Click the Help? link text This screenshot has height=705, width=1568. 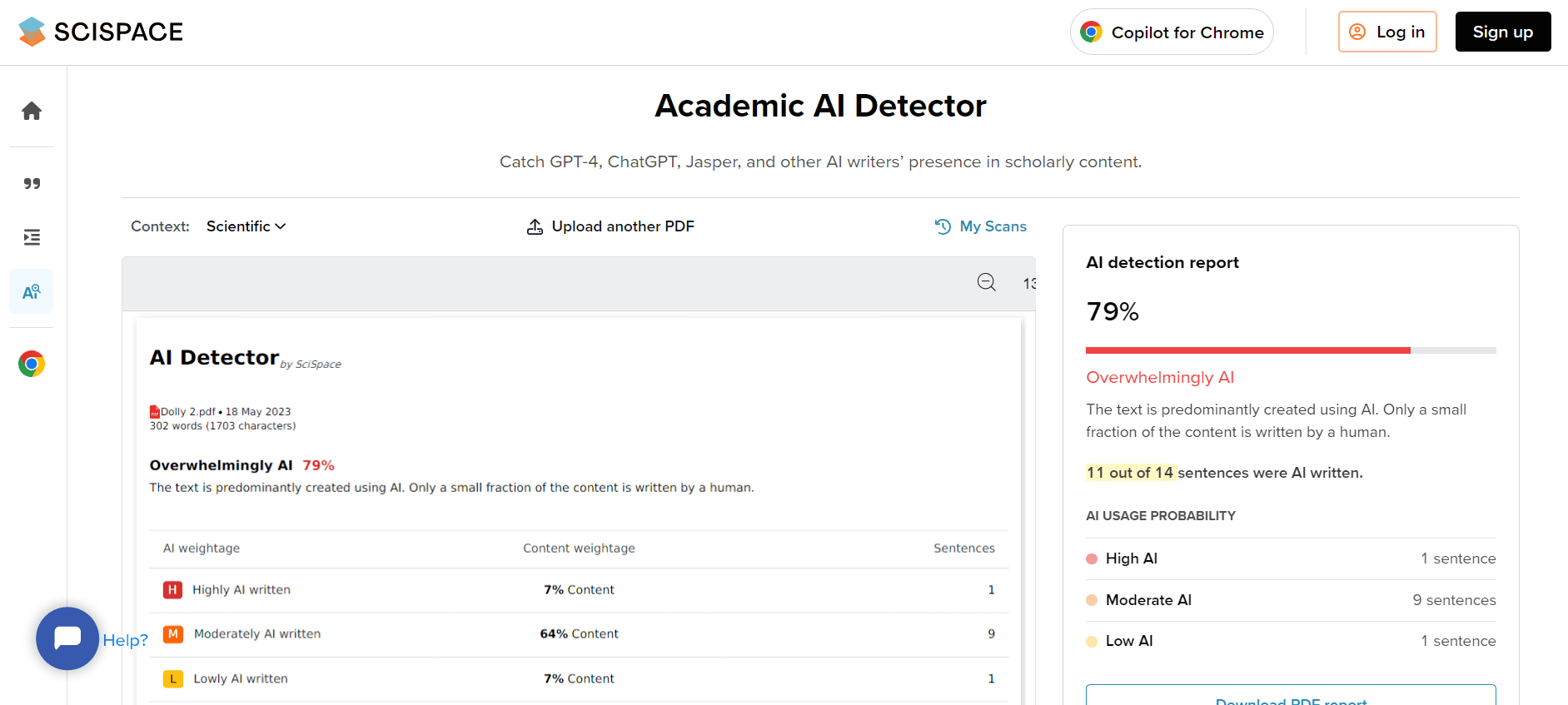tap(126, 640)
